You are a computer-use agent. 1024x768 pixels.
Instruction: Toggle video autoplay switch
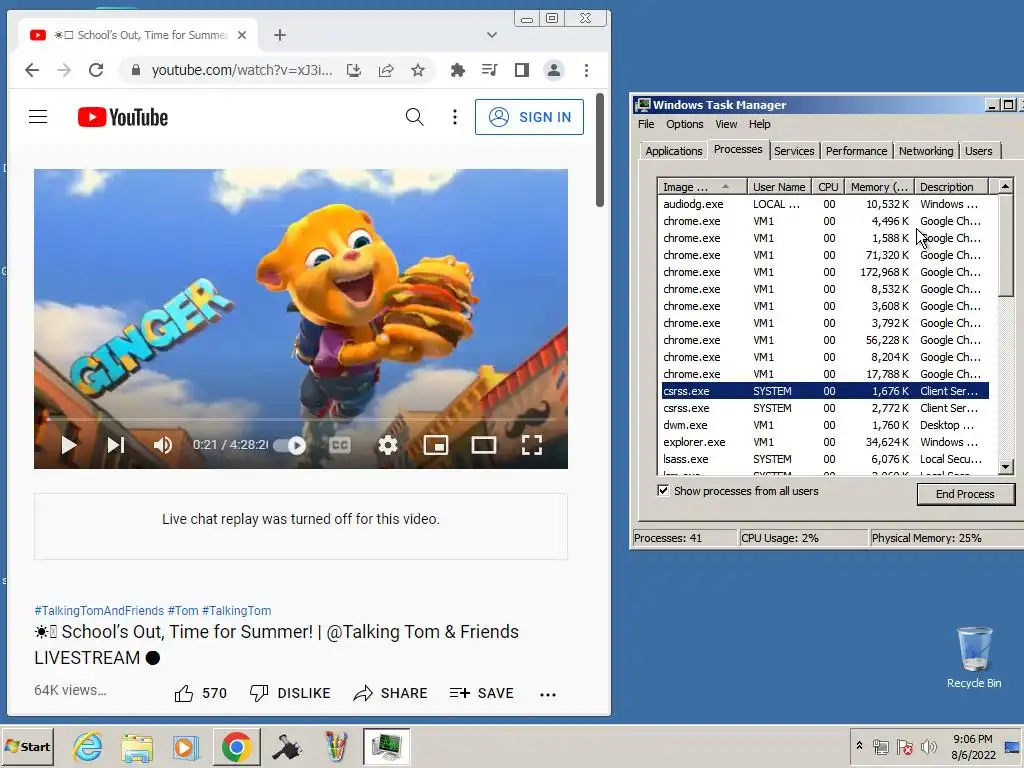click(290, 445)
